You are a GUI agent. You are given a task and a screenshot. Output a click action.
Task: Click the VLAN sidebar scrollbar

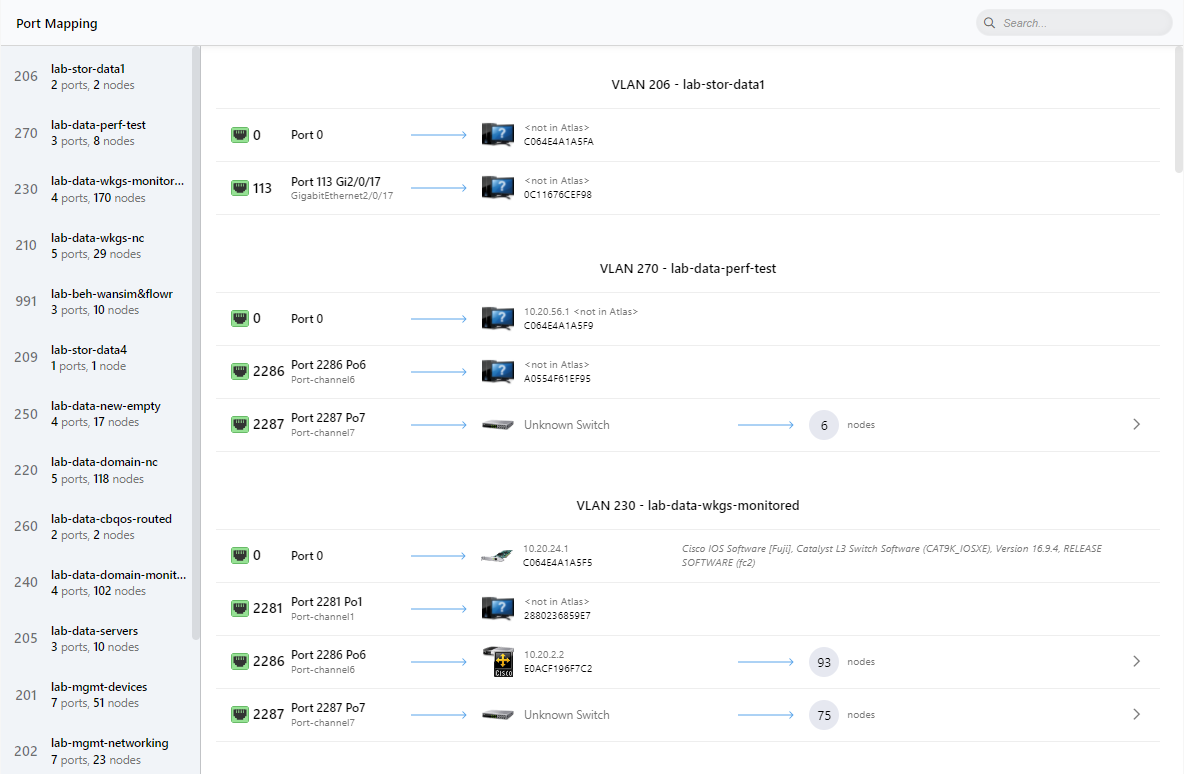(196, 344)
